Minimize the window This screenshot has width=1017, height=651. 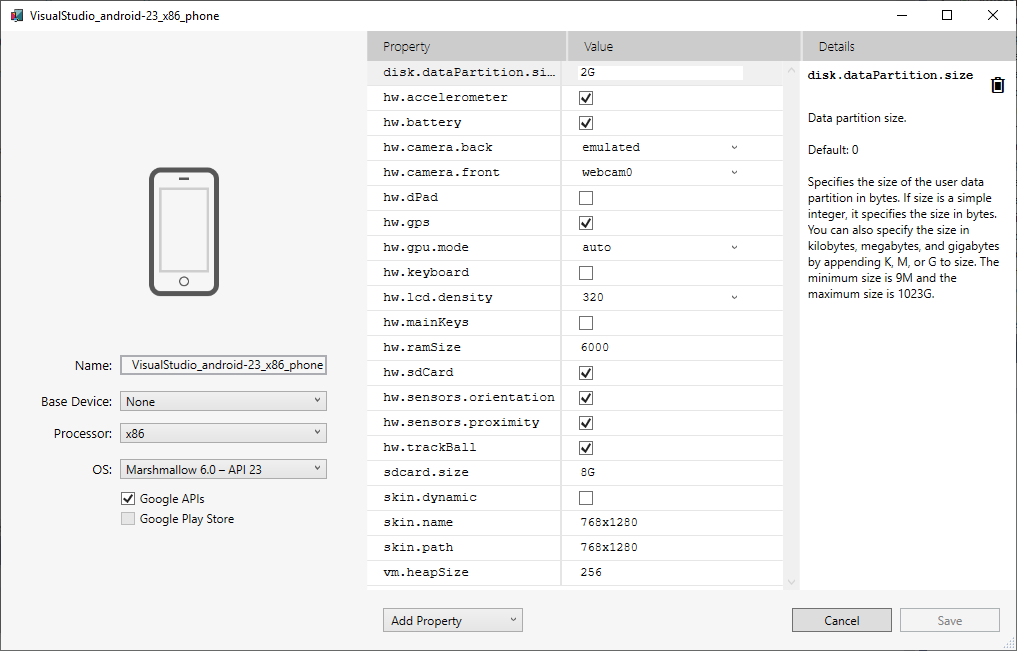pos(902,15)
